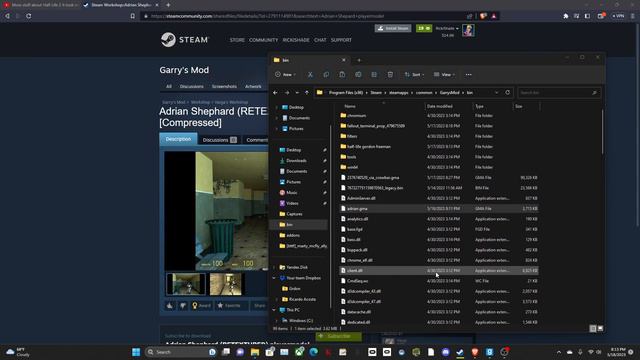
Task: Click the Delete trash icon in Explorer toolbar
Action: (x=390, y=75)
